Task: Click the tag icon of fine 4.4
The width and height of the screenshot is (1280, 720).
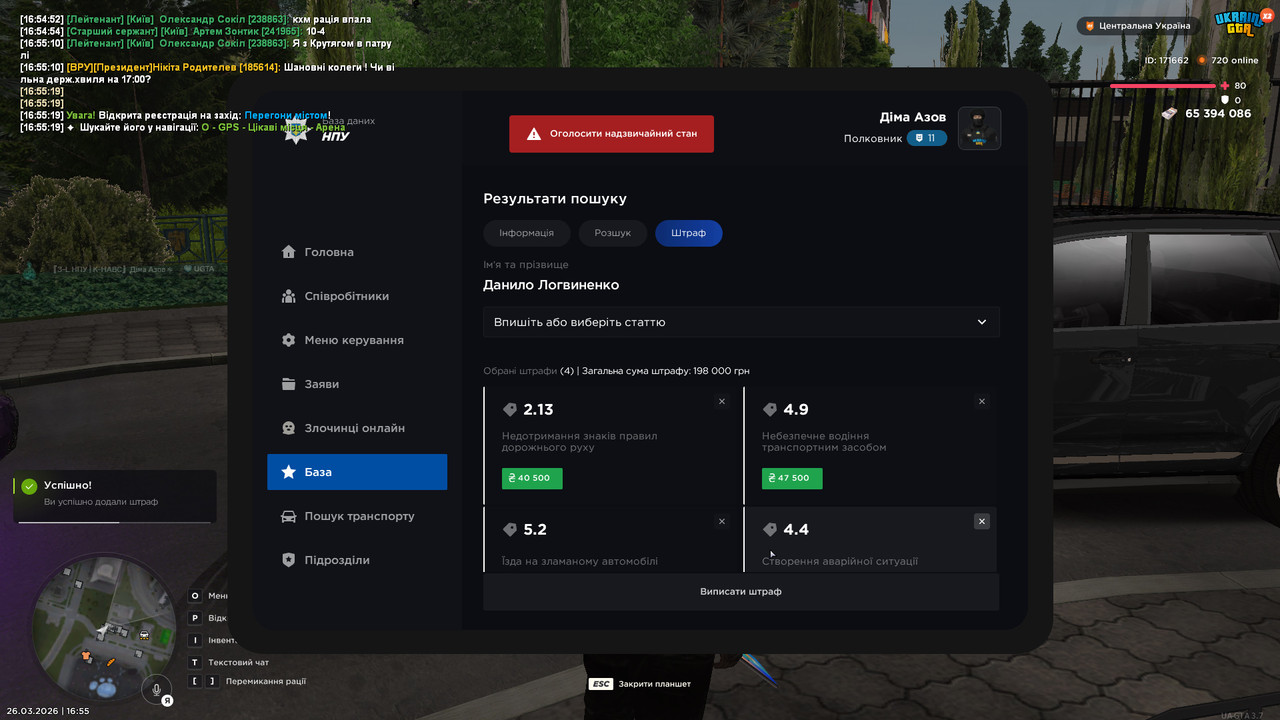Action: (x=770, y=530)
